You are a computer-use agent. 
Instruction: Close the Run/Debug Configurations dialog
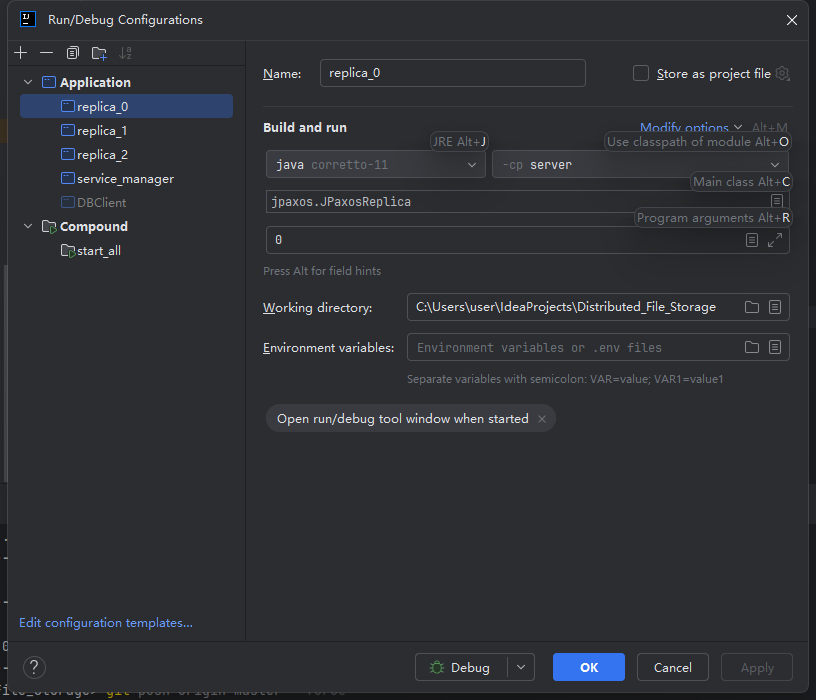pyautogui.click(x=792, y=20)
